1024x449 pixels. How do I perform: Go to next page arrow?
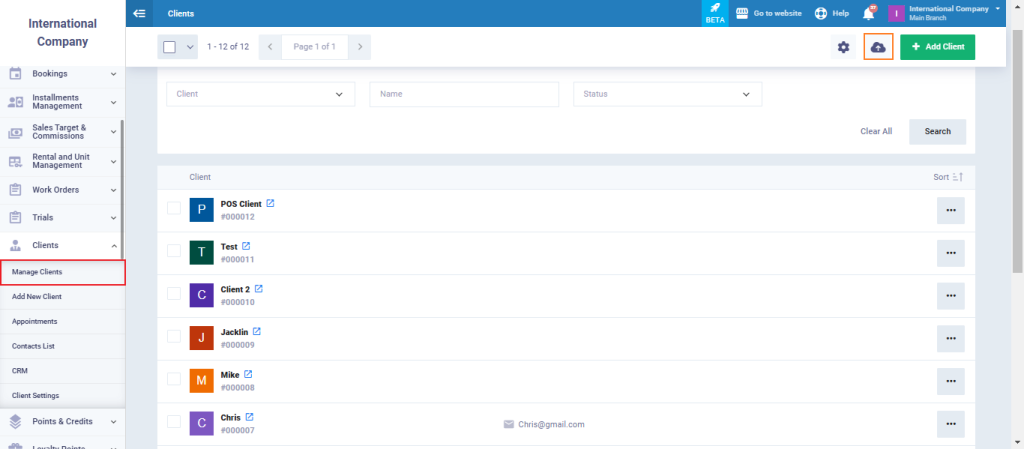(360, 47)
